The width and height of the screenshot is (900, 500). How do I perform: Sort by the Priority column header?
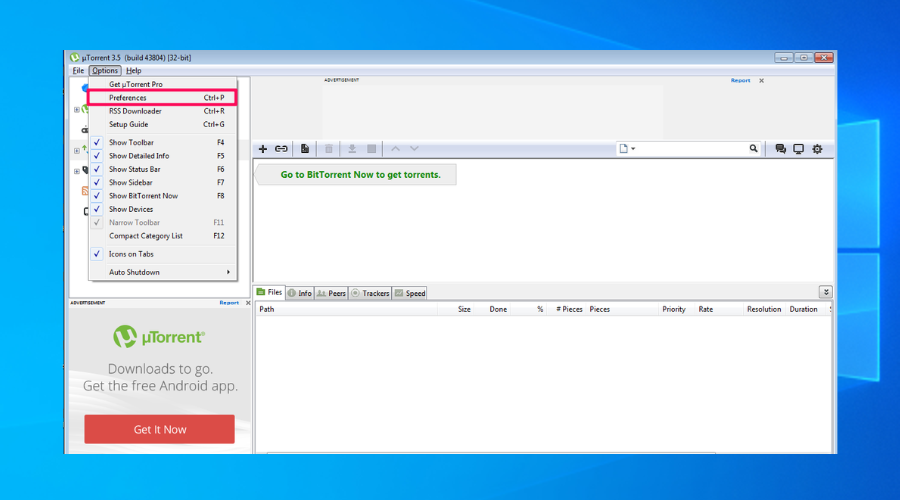point(676,309)
